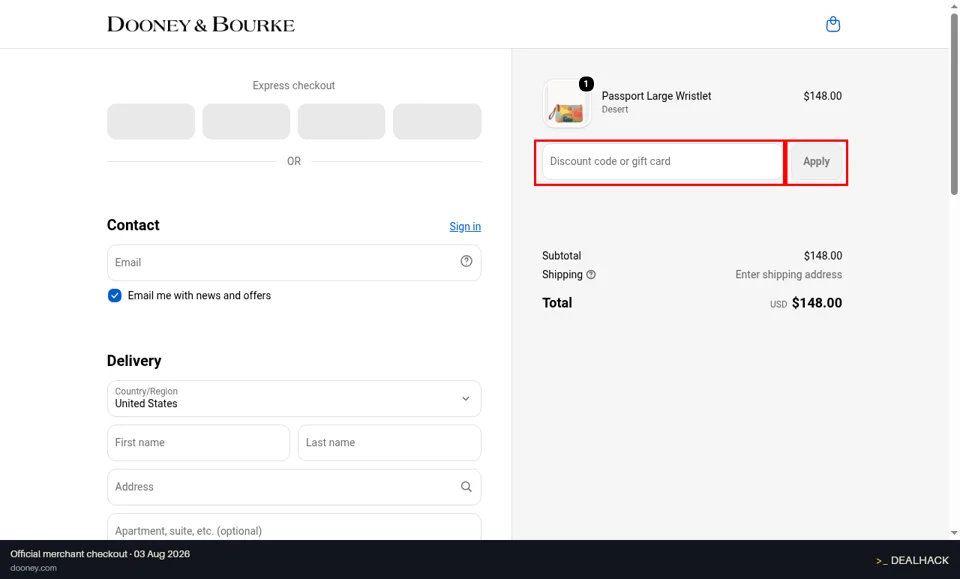Click the Last name field
Viewport: 960px width, 579px height.
tap(389, 443)
